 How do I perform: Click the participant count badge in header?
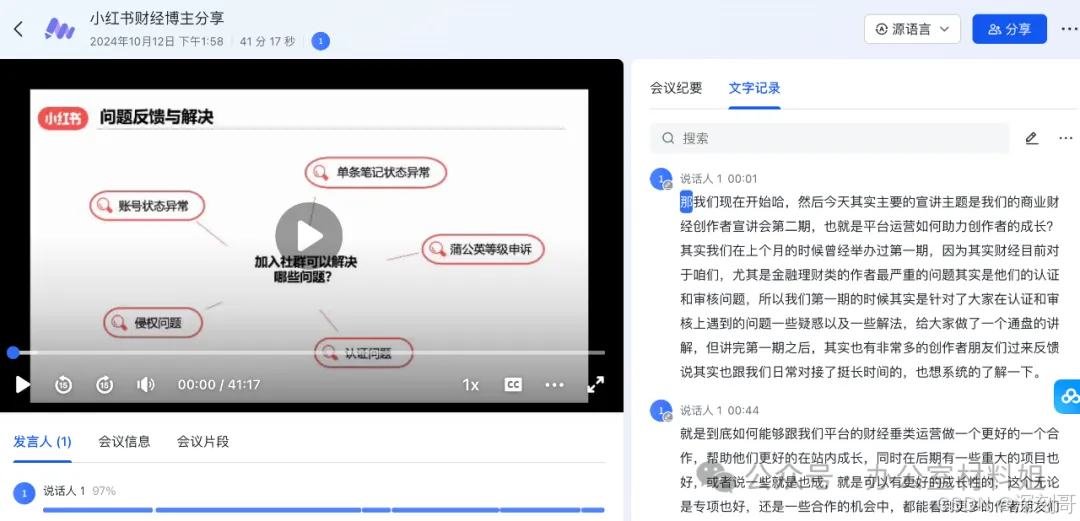320,41
